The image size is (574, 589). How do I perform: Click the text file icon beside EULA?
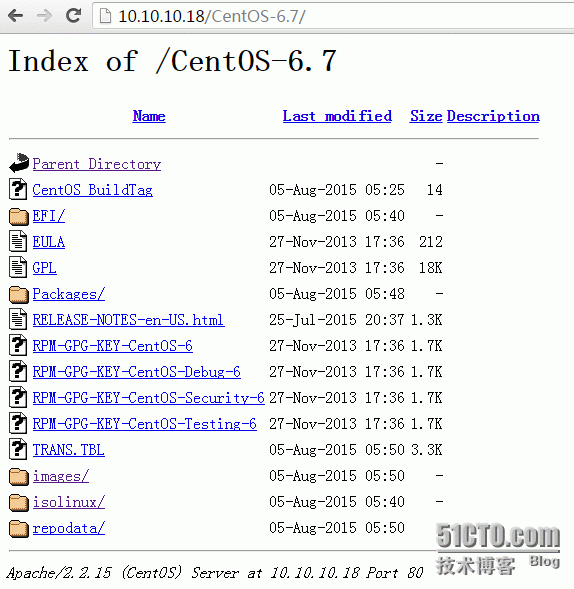[18, 241]
